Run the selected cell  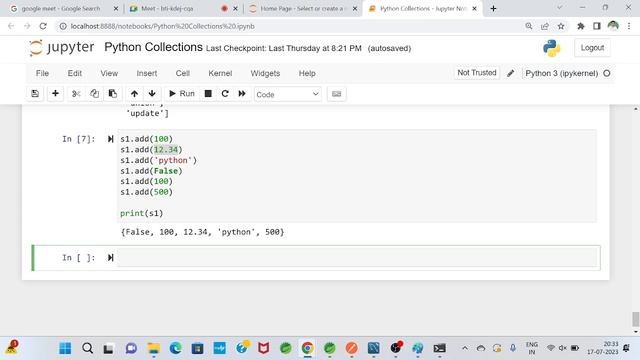[x=182, y=94]
